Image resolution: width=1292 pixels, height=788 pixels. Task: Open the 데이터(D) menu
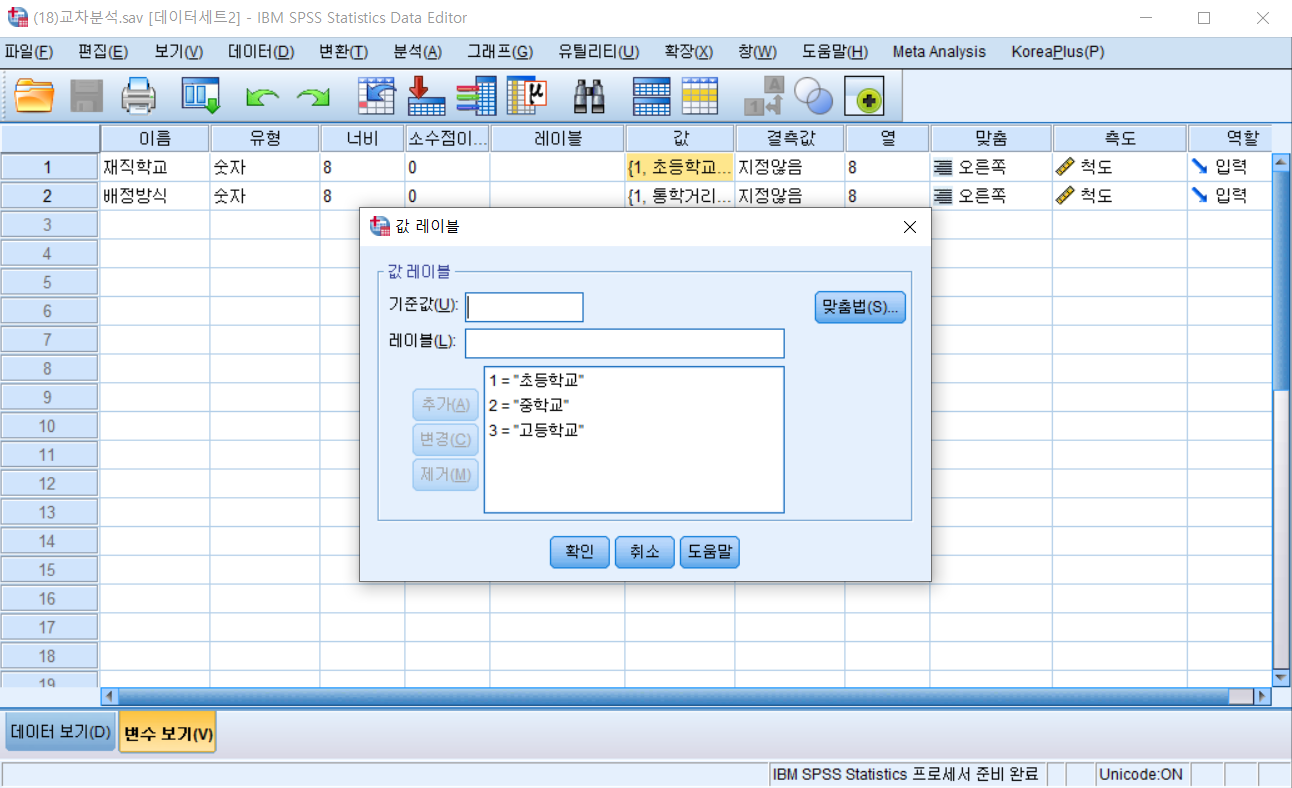pos(261,52)
